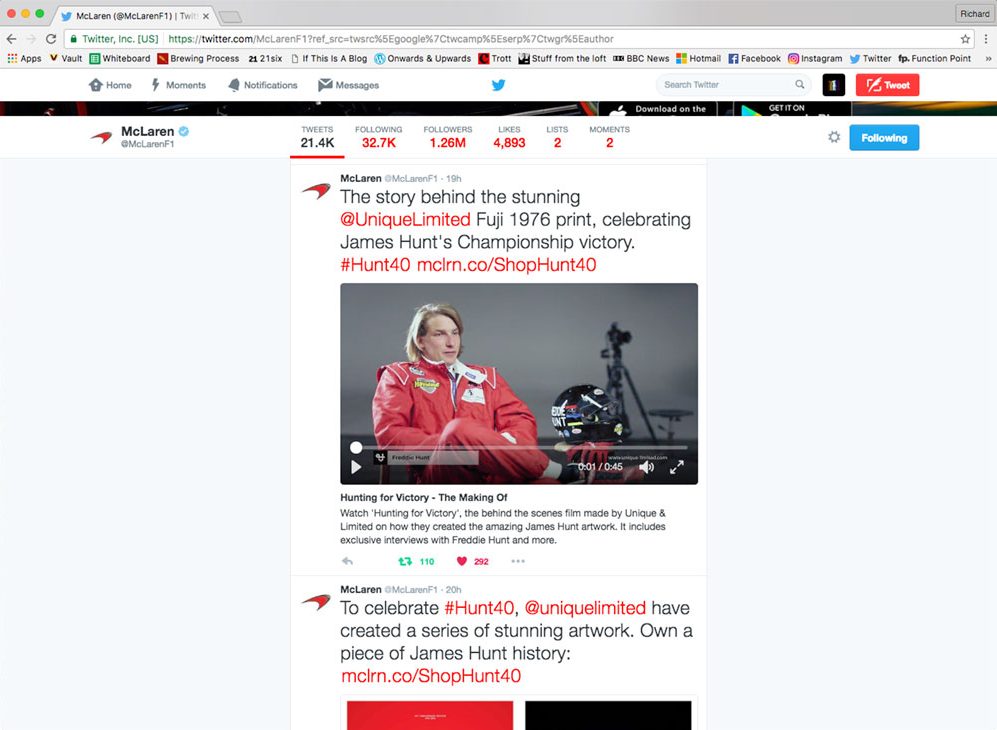
Task: Click the red Tweet button
Action: pyautogui.click(x=887, y=85)
